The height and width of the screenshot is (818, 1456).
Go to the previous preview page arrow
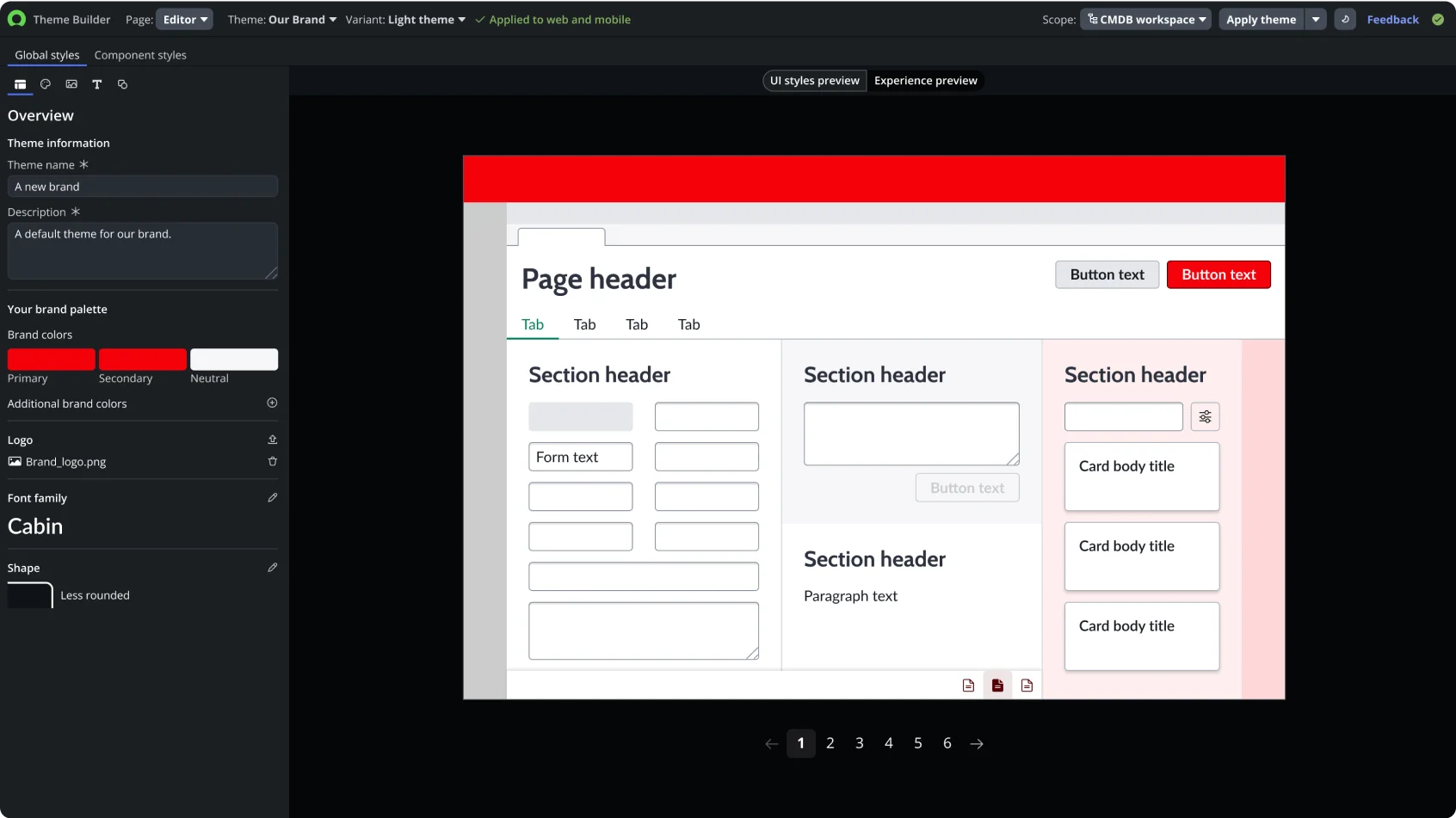click(x=772, y=744)
